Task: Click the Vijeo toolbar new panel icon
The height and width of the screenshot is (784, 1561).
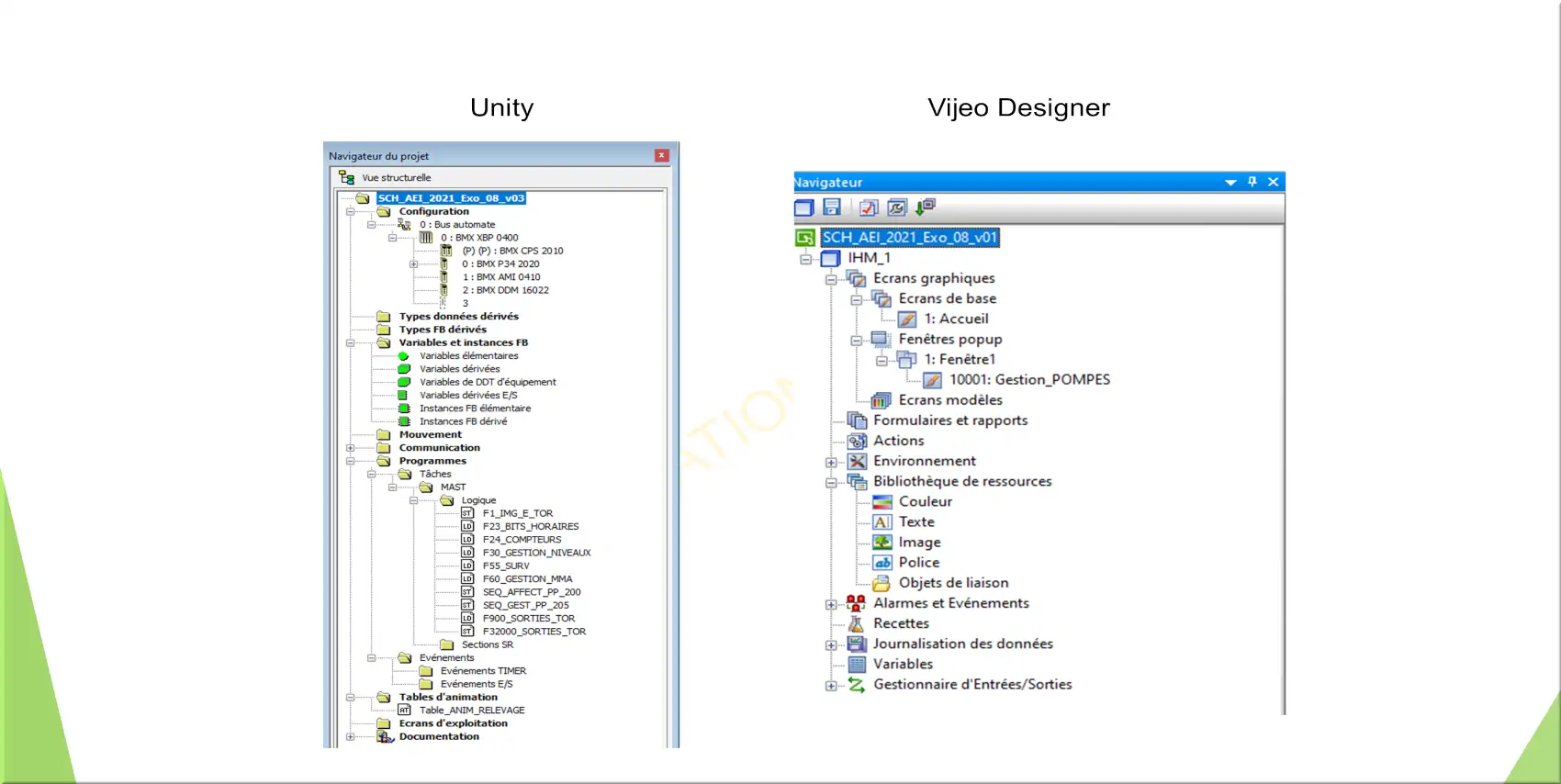Action: coord(804,207)
